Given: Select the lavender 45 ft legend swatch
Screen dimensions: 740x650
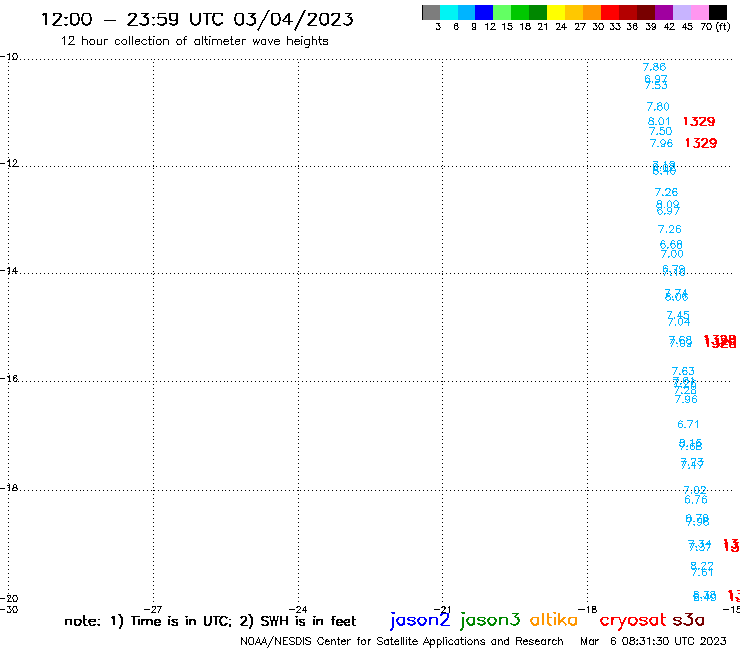Looking at the screenshot, I should point(682,12).
